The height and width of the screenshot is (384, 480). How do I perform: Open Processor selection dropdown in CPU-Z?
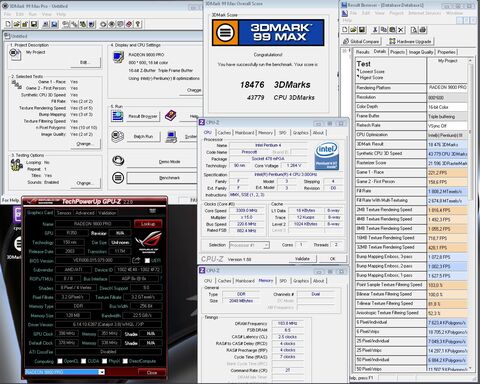266,245
